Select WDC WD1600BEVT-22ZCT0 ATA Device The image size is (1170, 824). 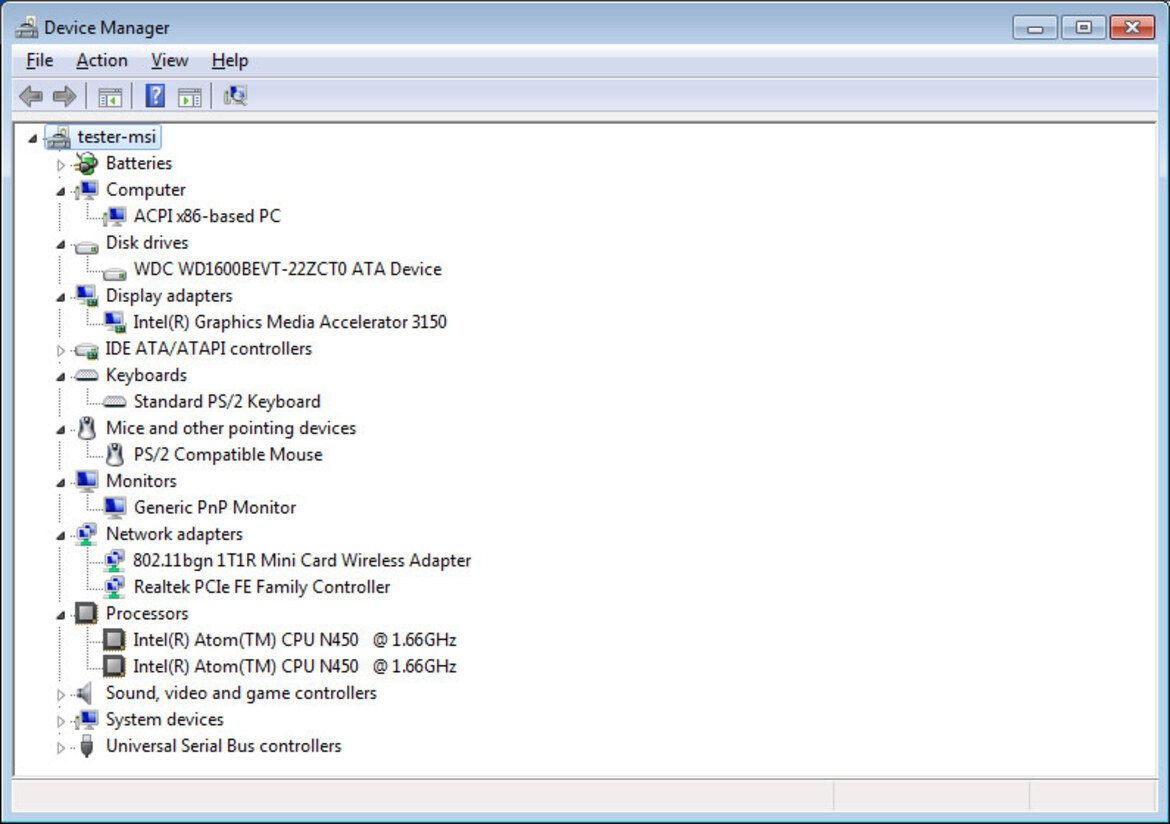point(287,269)
